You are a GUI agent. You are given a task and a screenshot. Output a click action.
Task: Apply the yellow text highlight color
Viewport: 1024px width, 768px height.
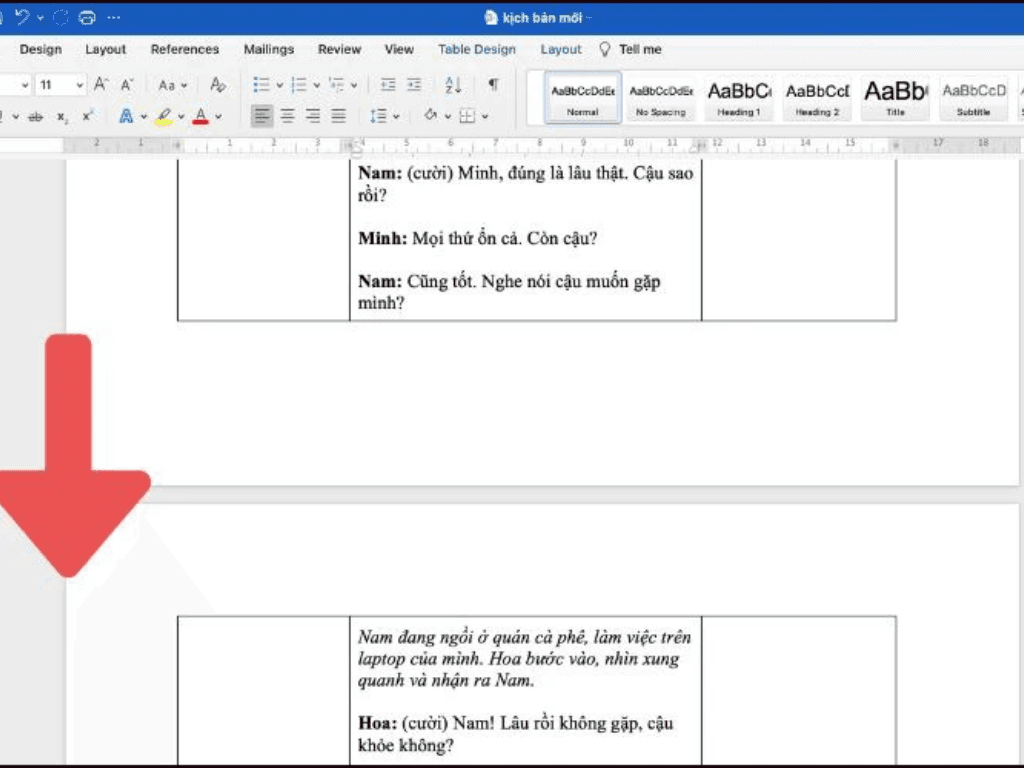coord(163,116)
